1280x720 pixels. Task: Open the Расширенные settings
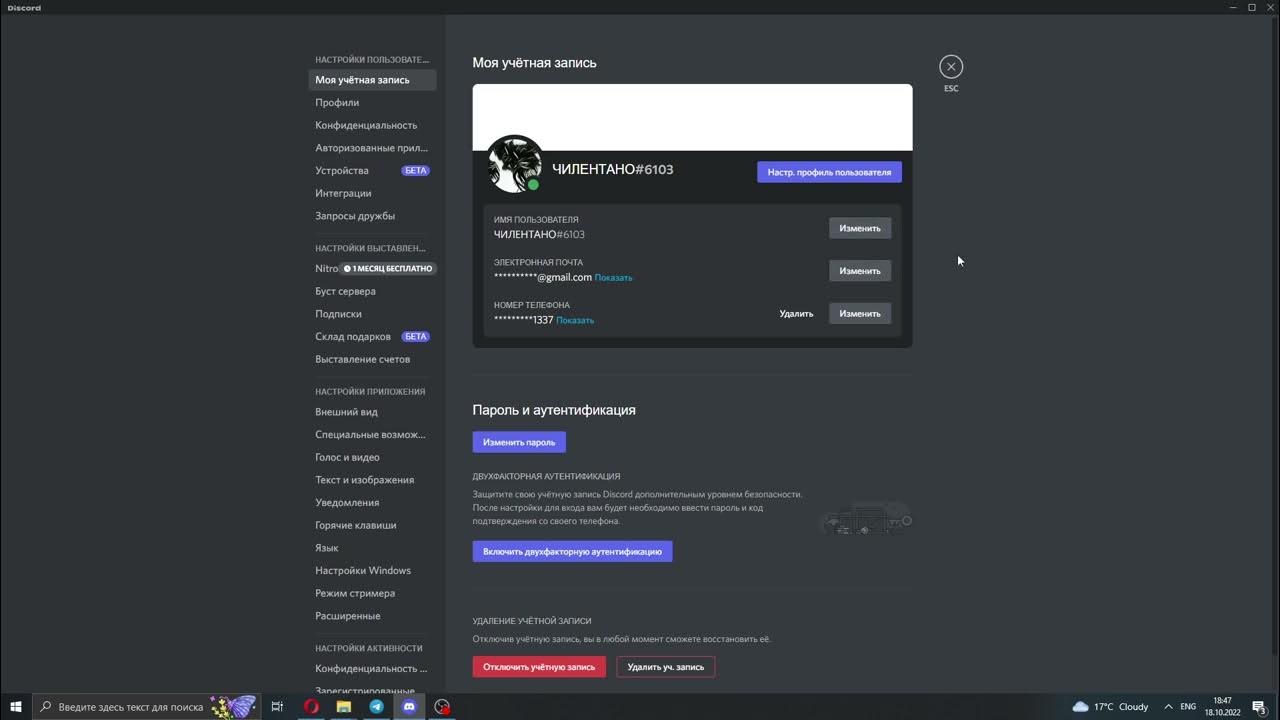(x=372, y=616)
